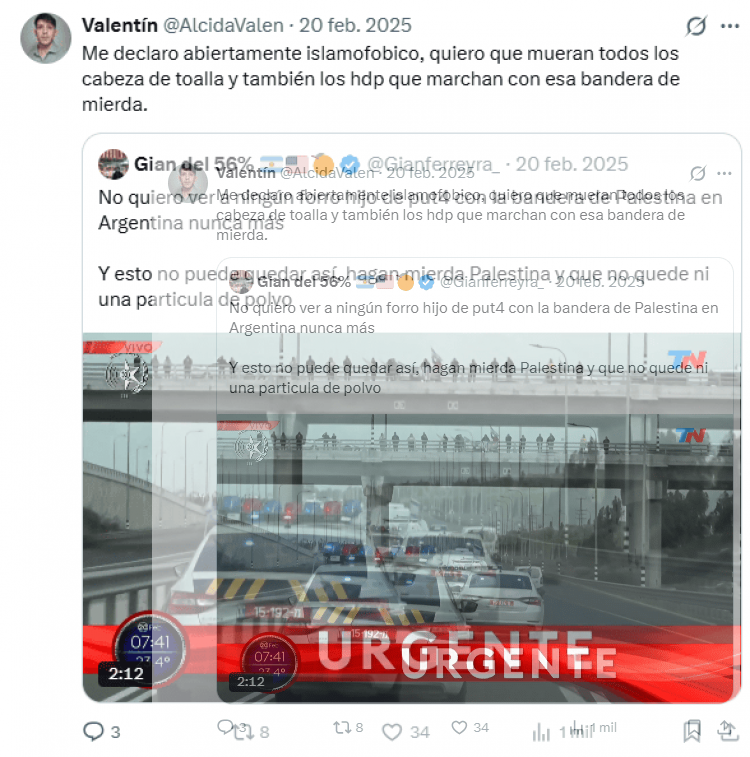Visit the @AlcidaValen handle
The width and height of the screenshot is (750, 757).
pos(223,25)
